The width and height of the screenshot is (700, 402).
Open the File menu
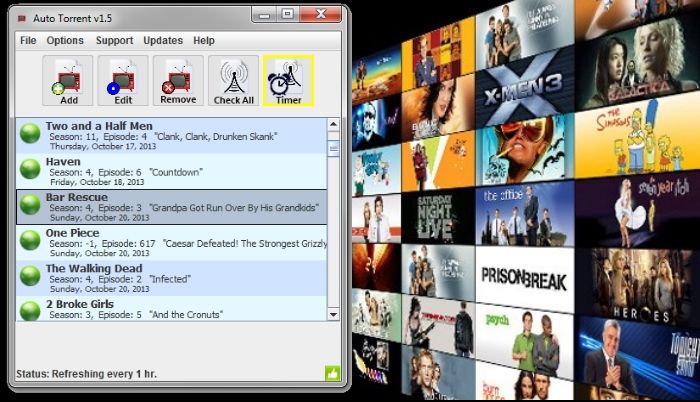point(28,41)
